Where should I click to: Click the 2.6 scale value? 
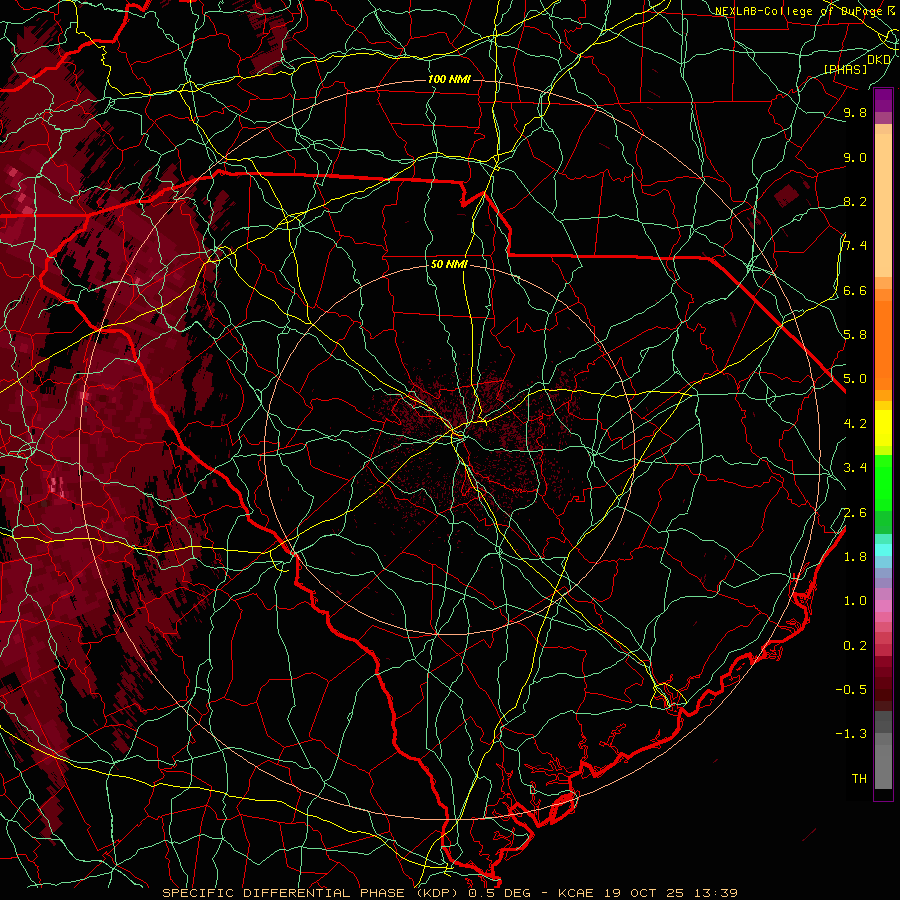point(855,513)
